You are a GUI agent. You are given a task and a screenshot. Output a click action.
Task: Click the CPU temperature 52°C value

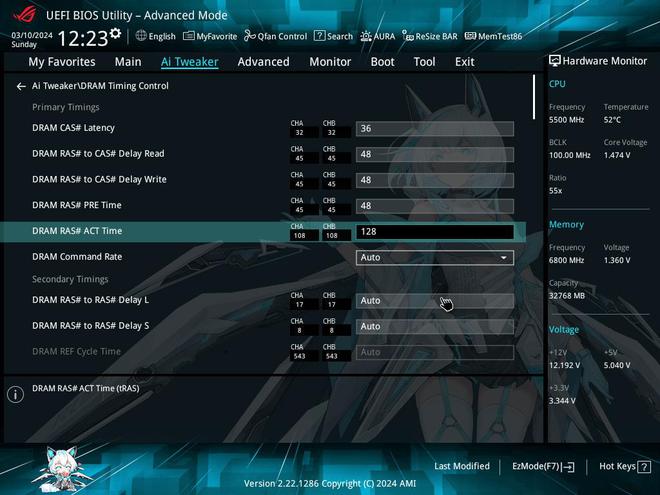[612, 120]
